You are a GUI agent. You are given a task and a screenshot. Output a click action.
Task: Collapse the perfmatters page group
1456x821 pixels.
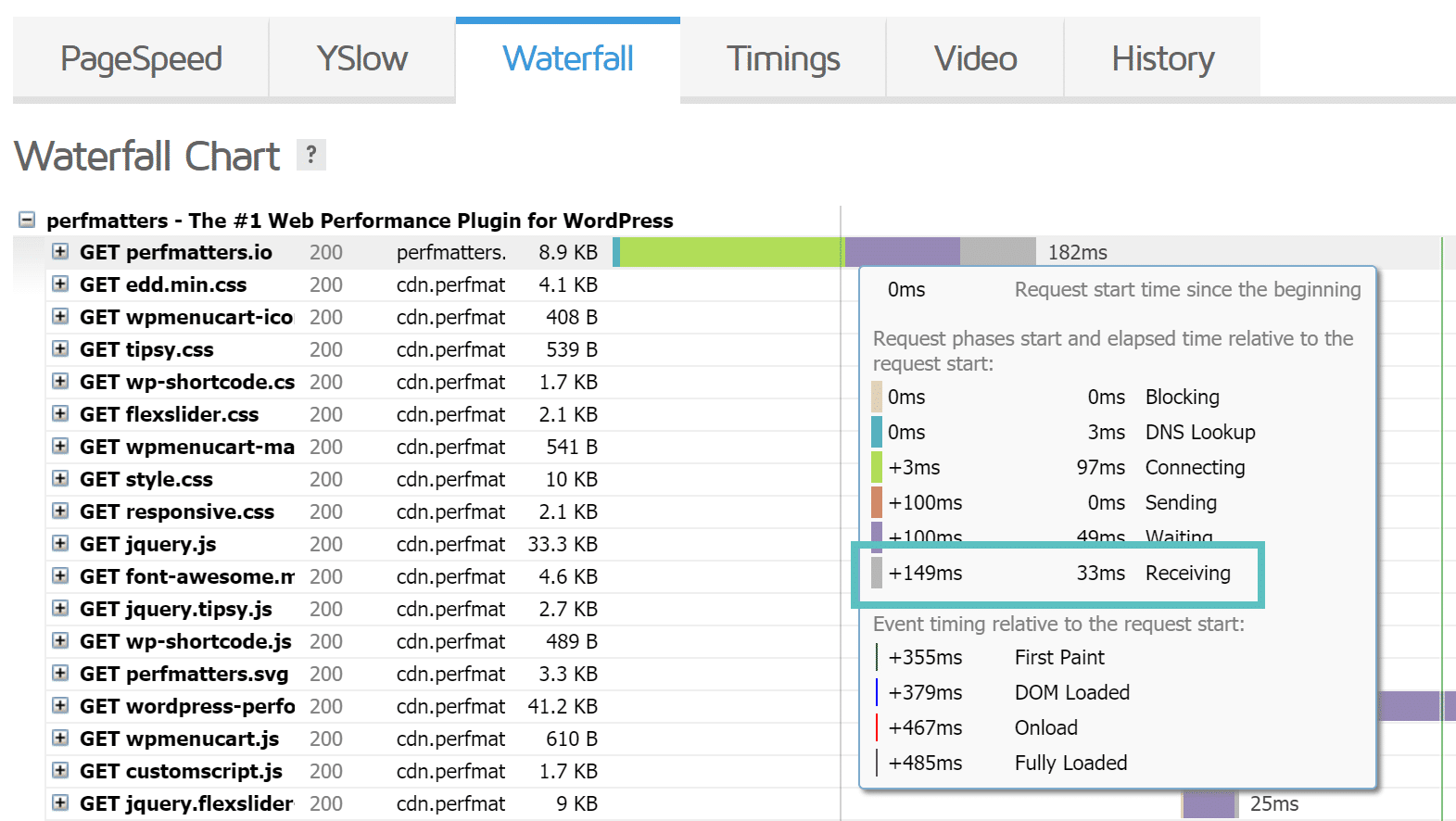(27, 221)
